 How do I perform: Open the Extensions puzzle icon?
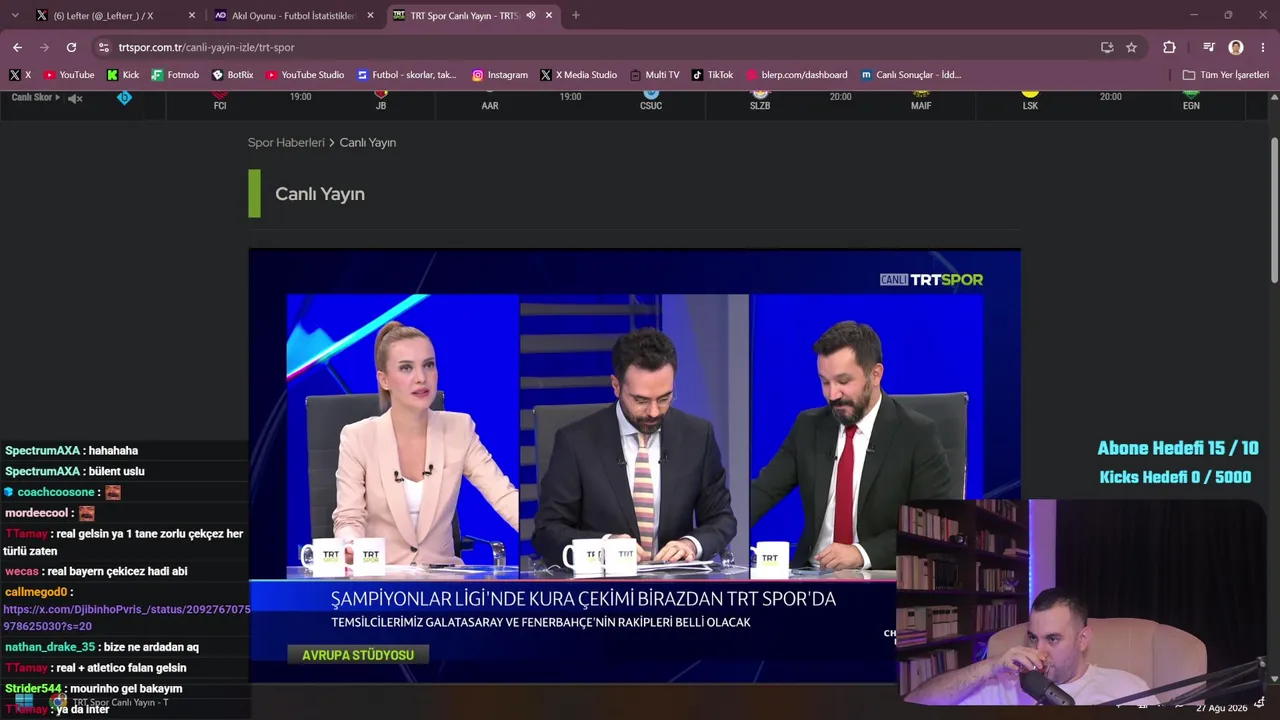pyautogui.click(x=1169, y=47)
